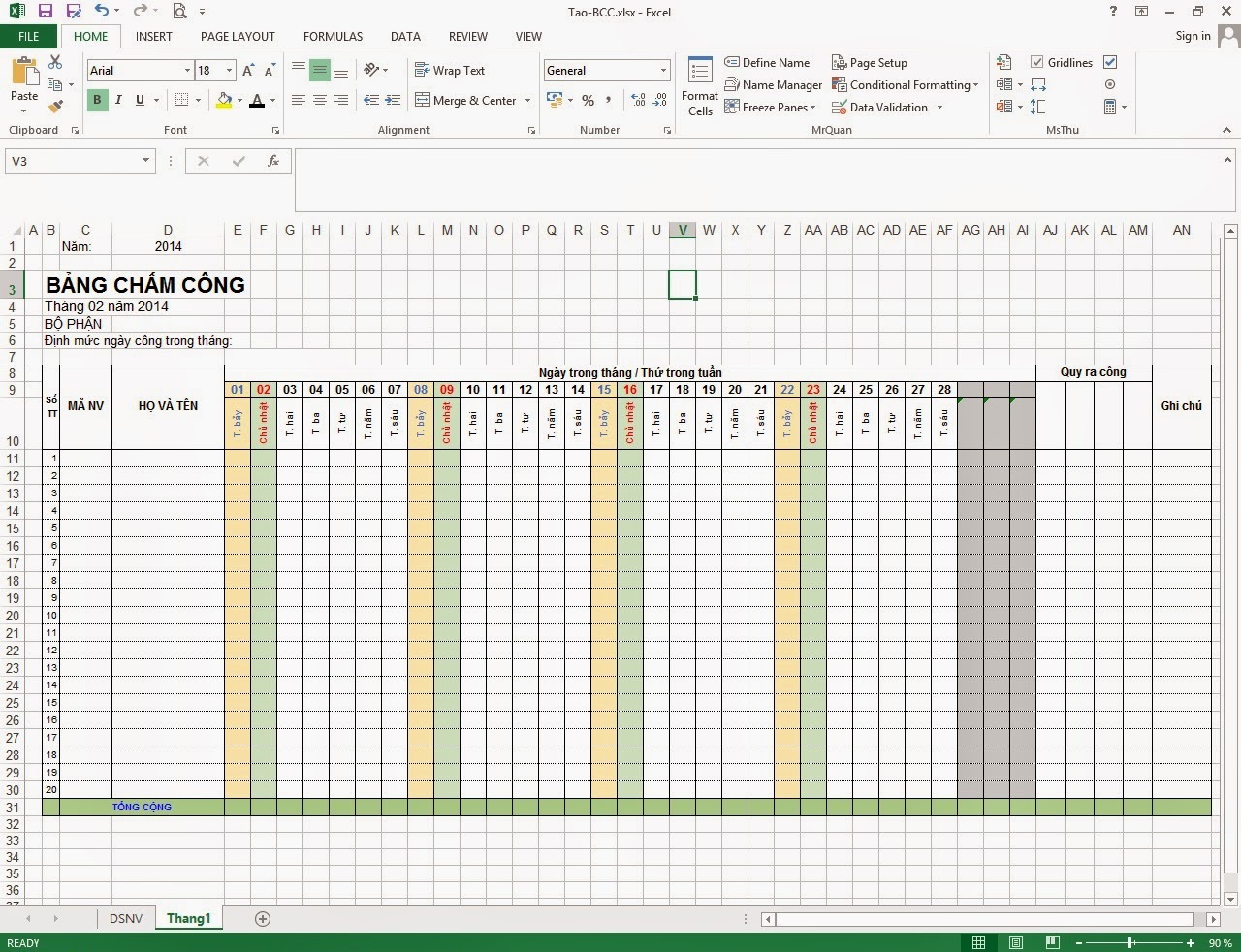Viewport: 1241px width, 952px height.
Task: Open the FILE tab
Action: point(29,36)
